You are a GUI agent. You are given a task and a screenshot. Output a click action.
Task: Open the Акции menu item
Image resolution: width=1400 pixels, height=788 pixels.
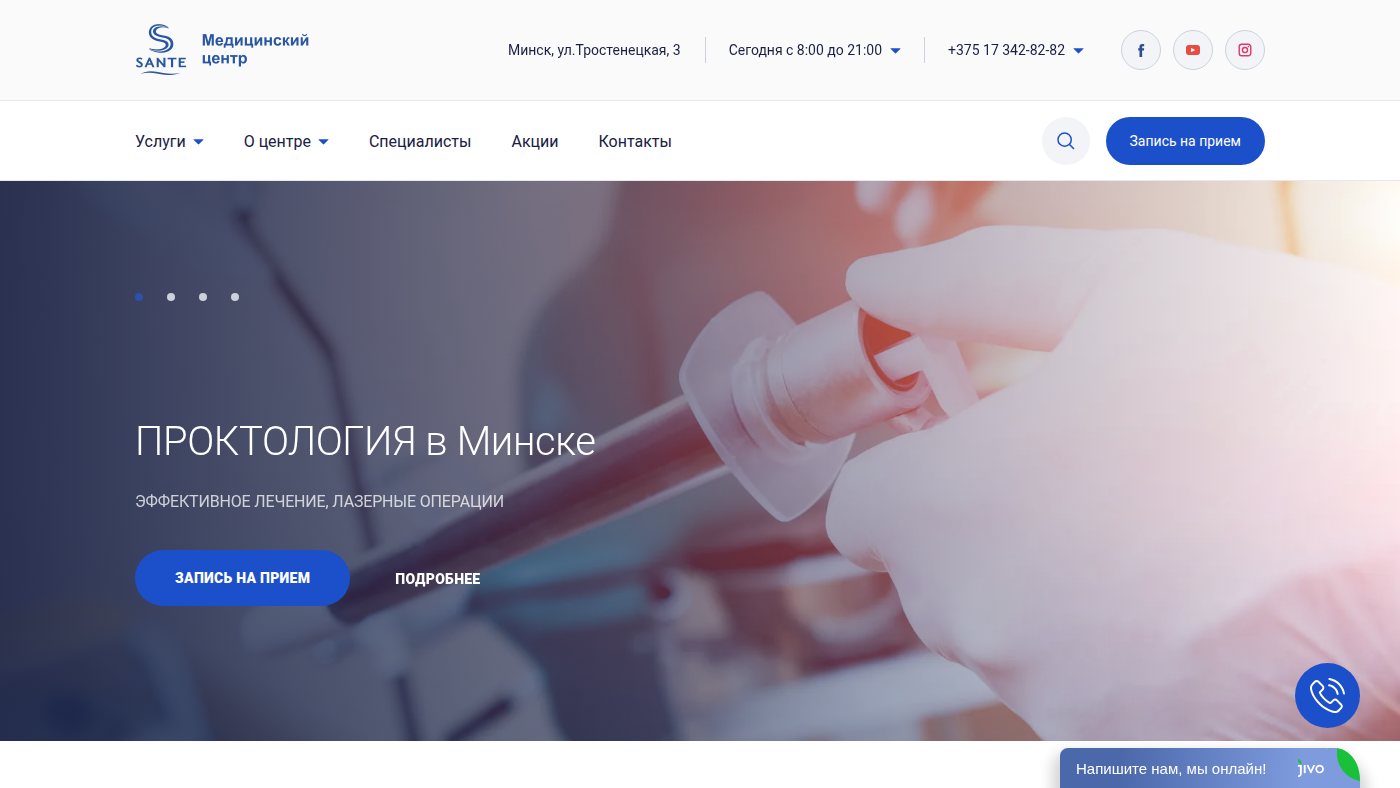[535, 142]
